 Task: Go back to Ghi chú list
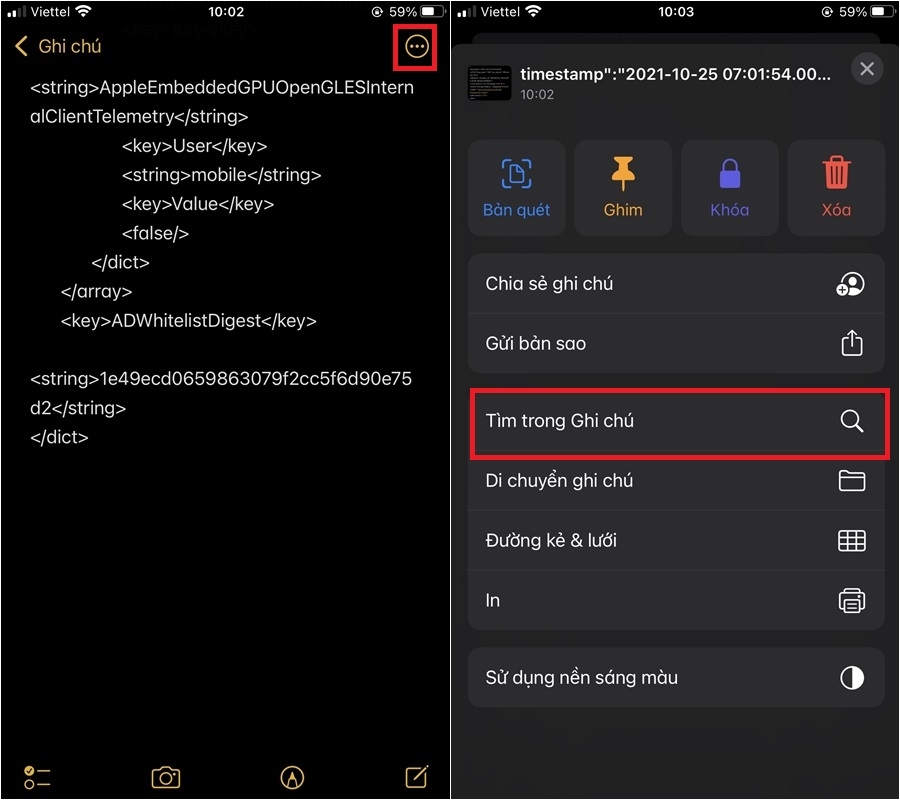point(58,46)
